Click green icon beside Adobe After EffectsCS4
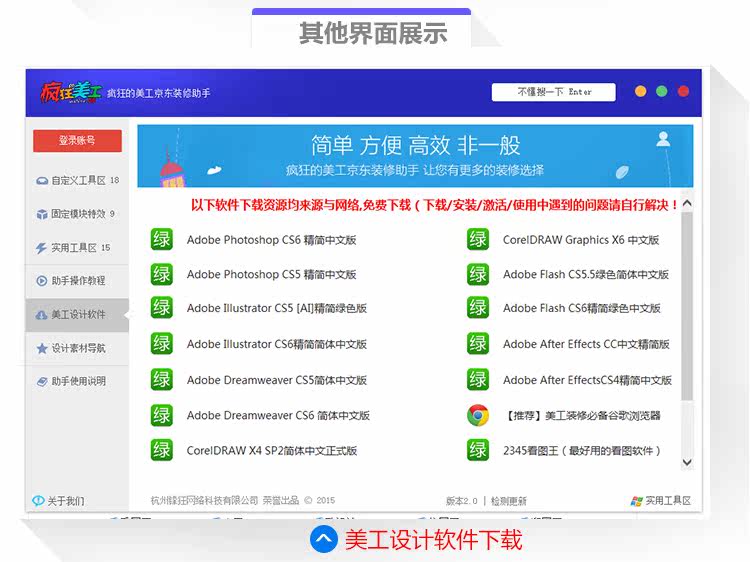Screen dimensions: 750x562 (478, 379)
